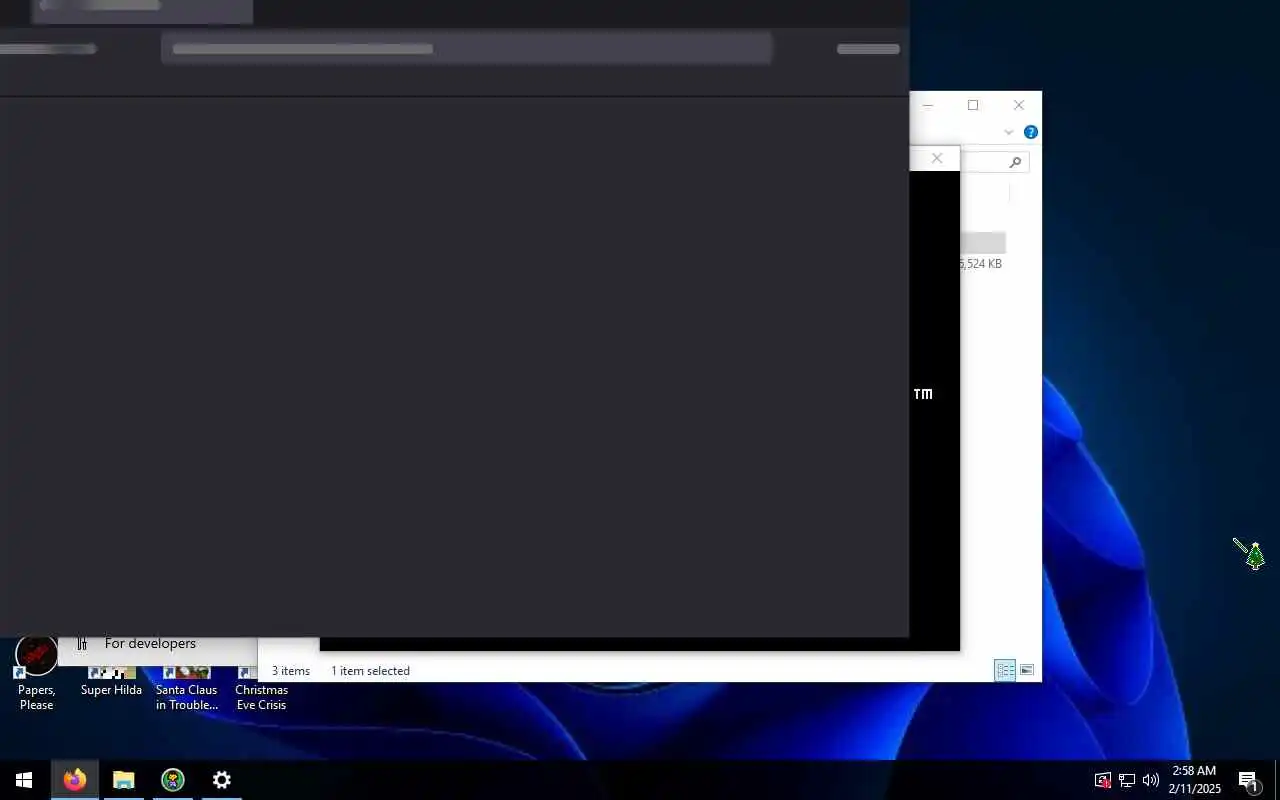Open the notification center
Viewport: 1280px width, 800px height.
click(1248, 780)
